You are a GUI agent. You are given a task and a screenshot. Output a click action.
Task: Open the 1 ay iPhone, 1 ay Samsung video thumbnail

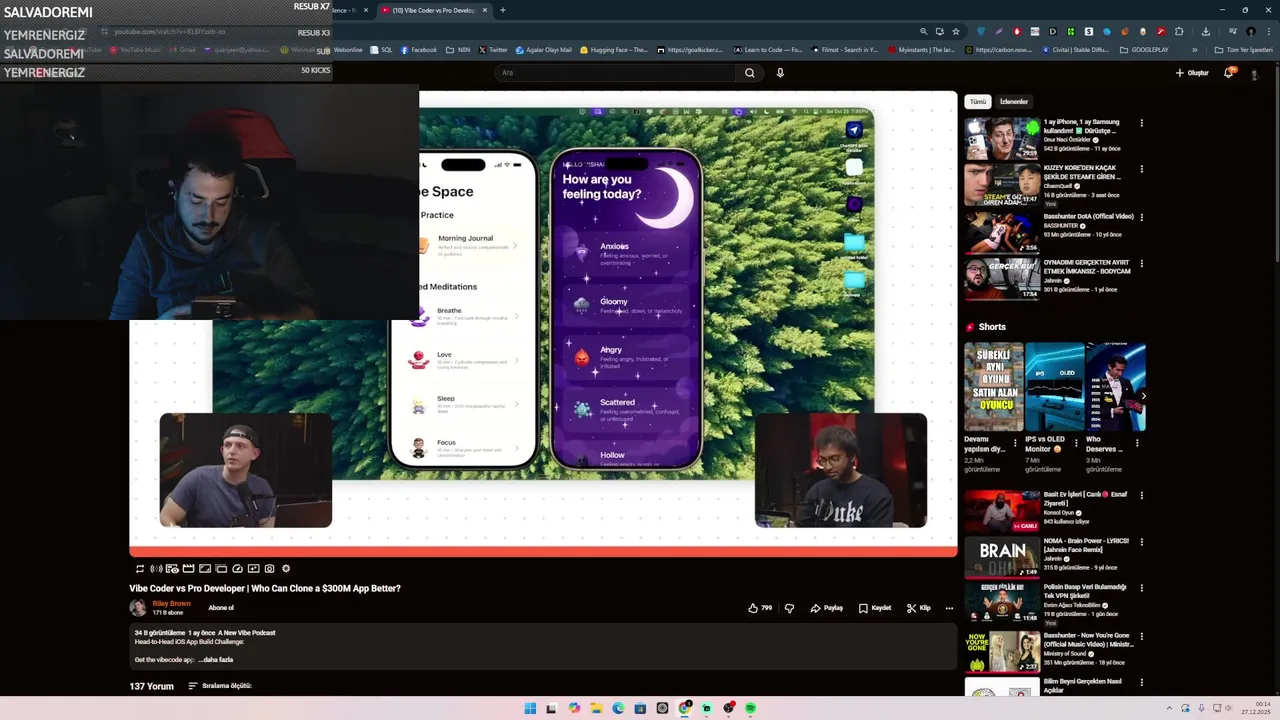pos(1001,138)
